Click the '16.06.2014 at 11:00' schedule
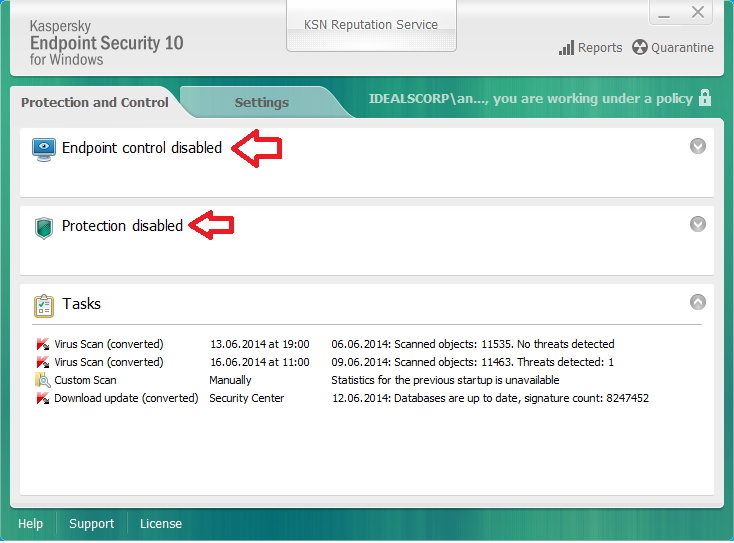Screen dimensions: 734x543 (x=260, y=362)
